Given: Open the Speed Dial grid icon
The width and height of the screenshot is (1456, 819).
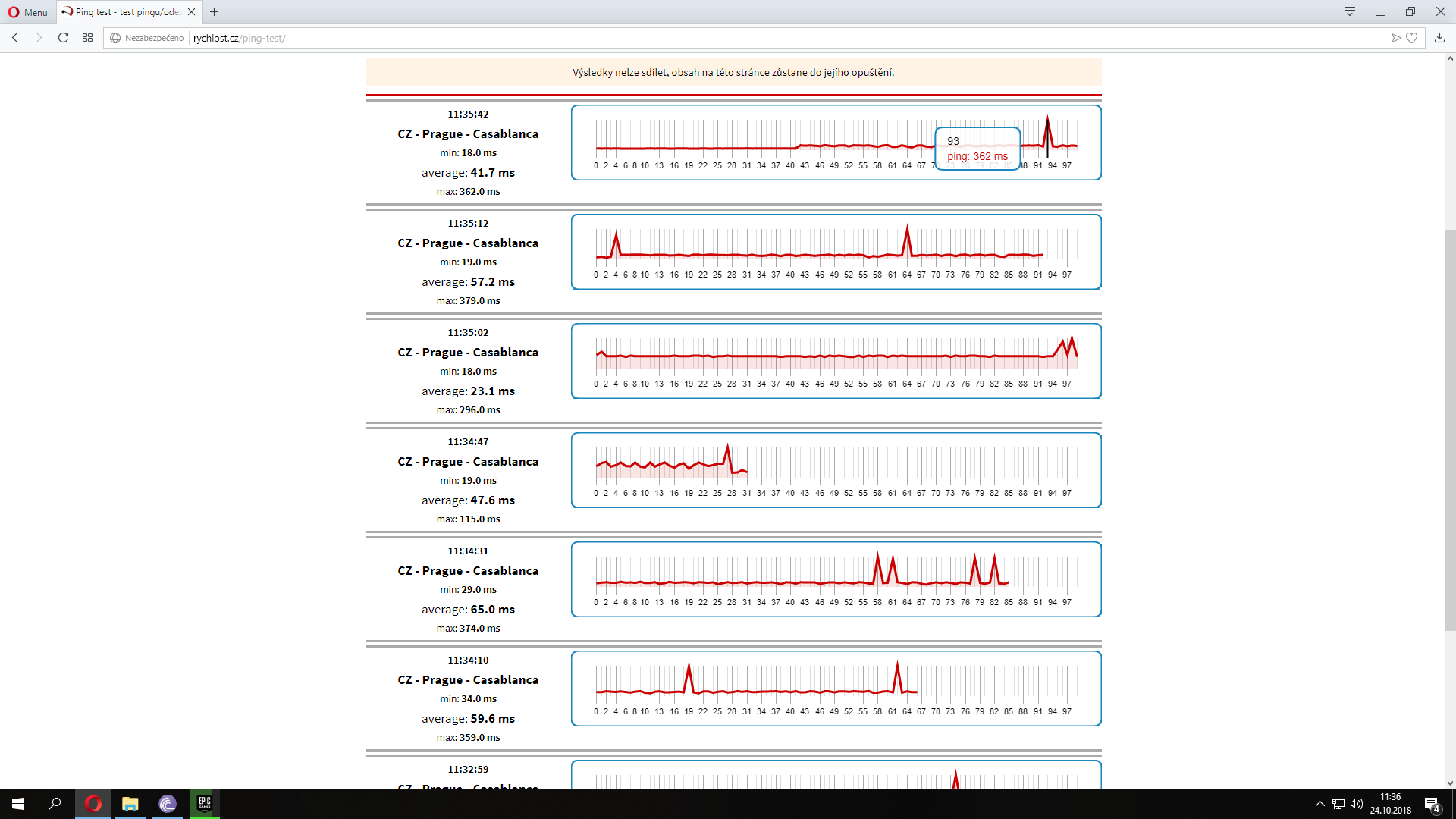Looking at the screenshot, I should (x=88, y=38).
